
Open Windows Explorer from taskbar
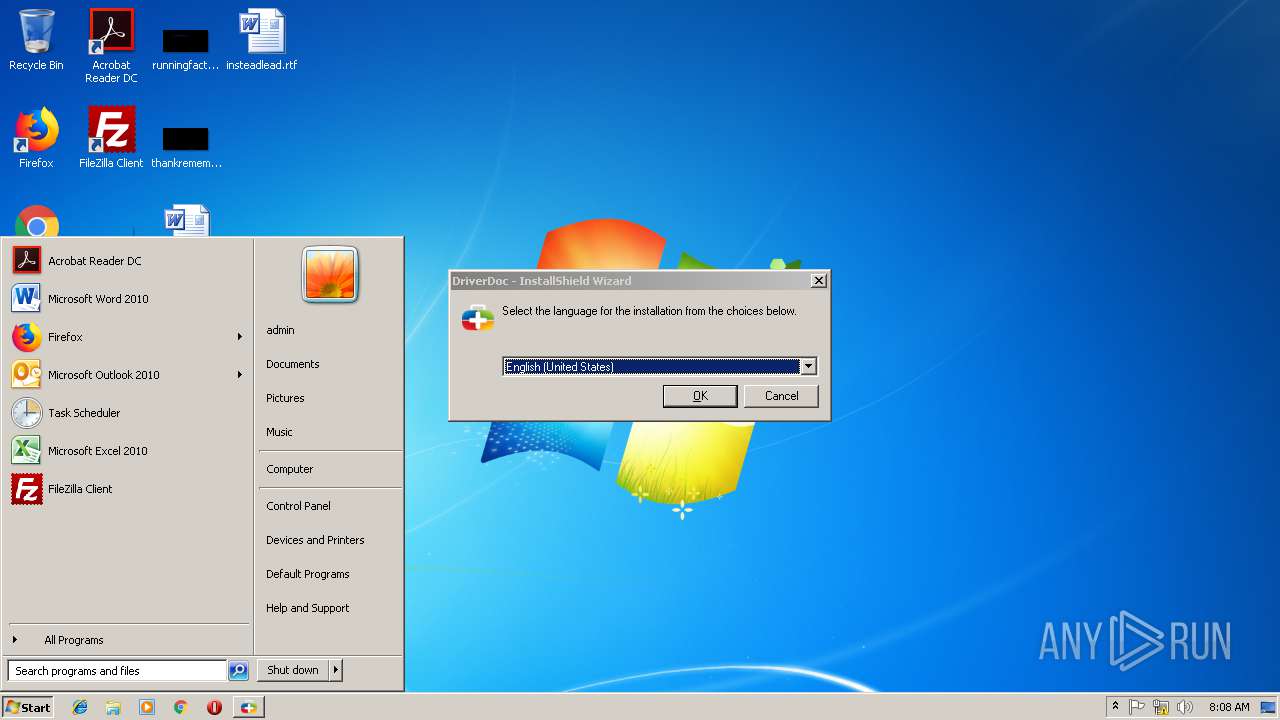(x=113, y=707)
